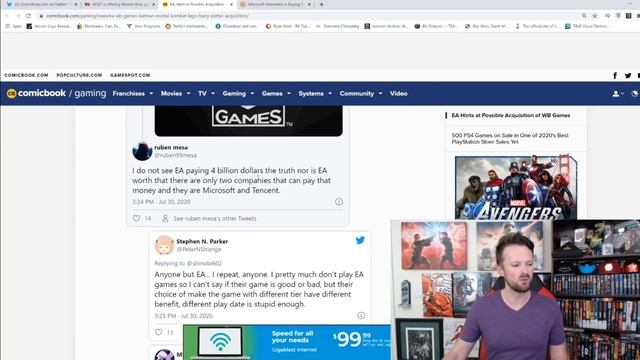Expand the Games menu
Viewport: 640px width, 360px height.
[276, 93]
